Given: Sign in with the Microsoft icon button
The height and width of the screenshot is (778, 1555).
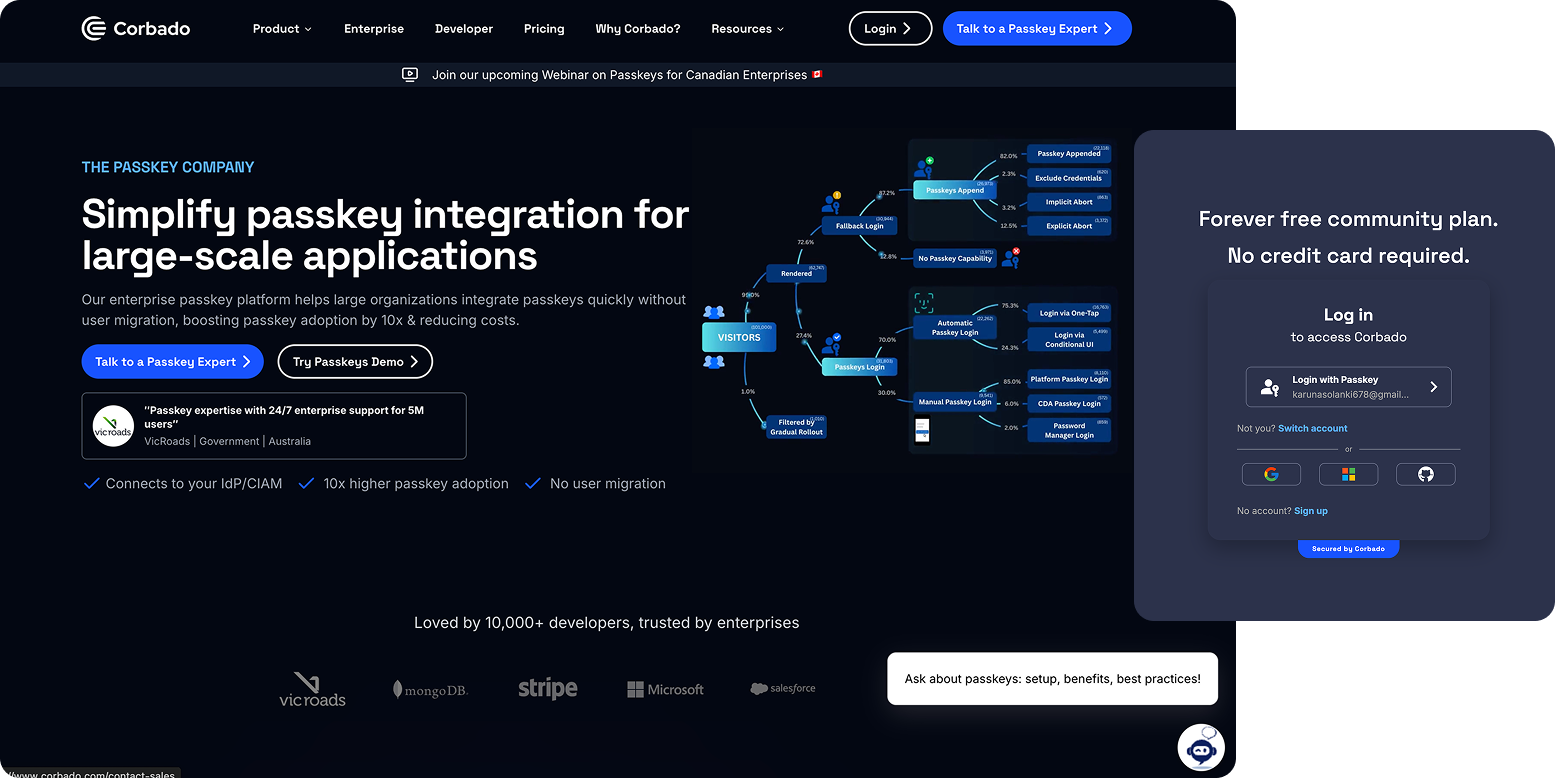Looking at the screenshot, I should (1348, 474).
